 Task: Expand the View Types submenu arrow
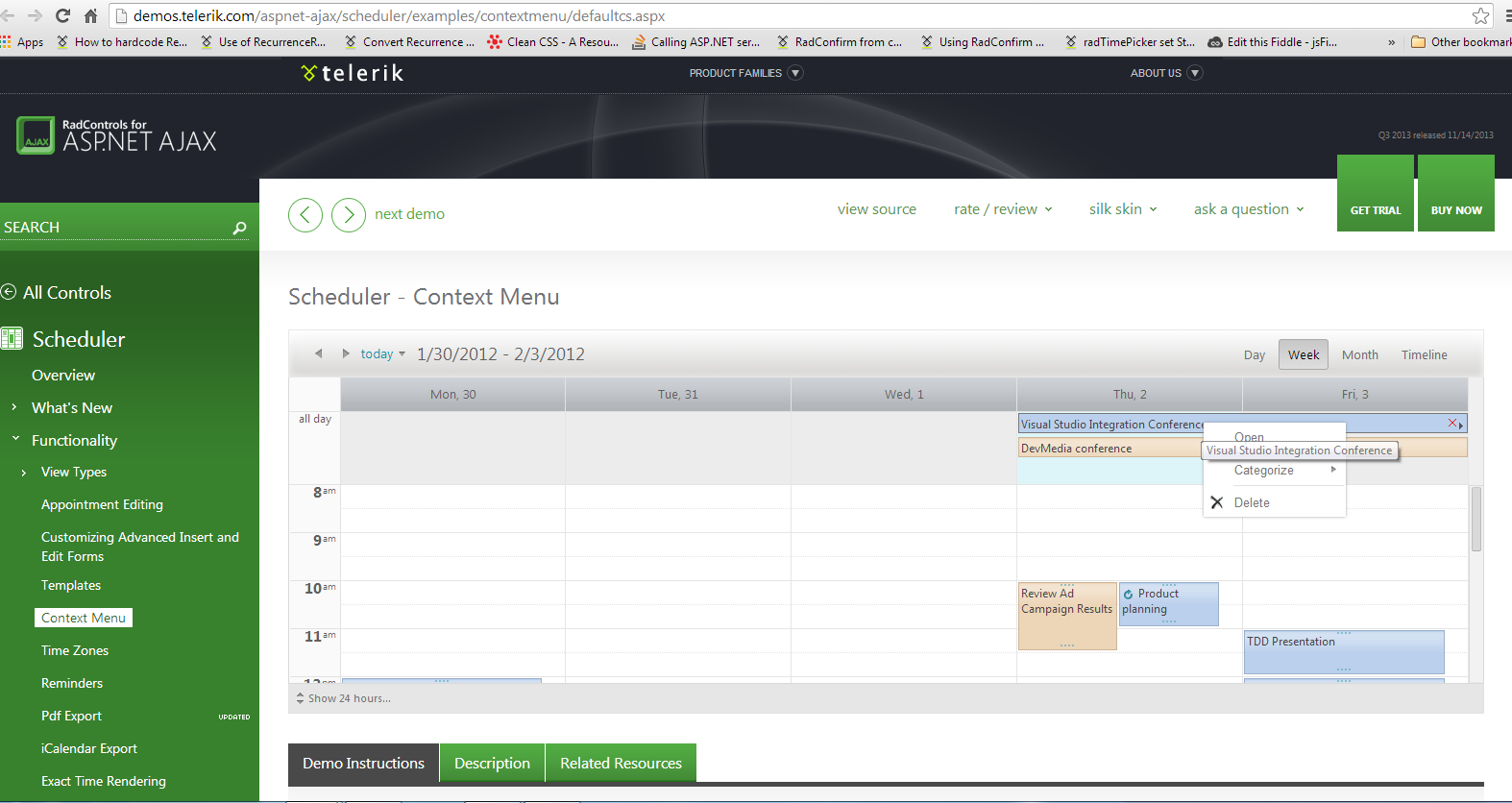(x=23, y=473)
